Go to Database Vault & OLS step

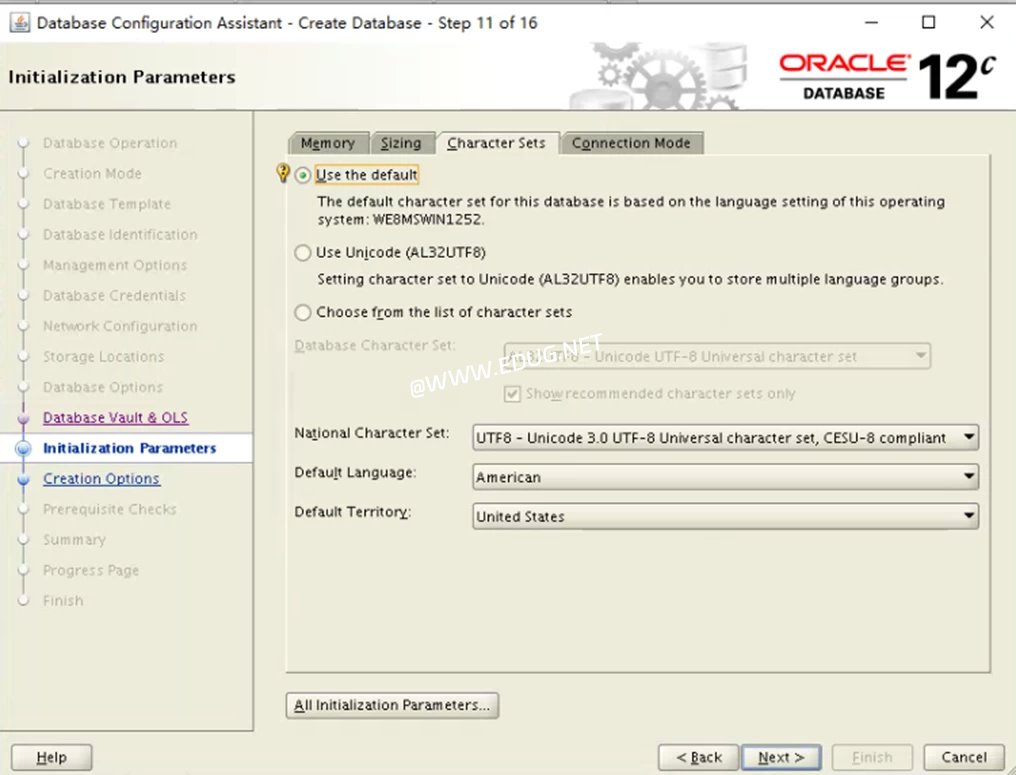point(115,418)
